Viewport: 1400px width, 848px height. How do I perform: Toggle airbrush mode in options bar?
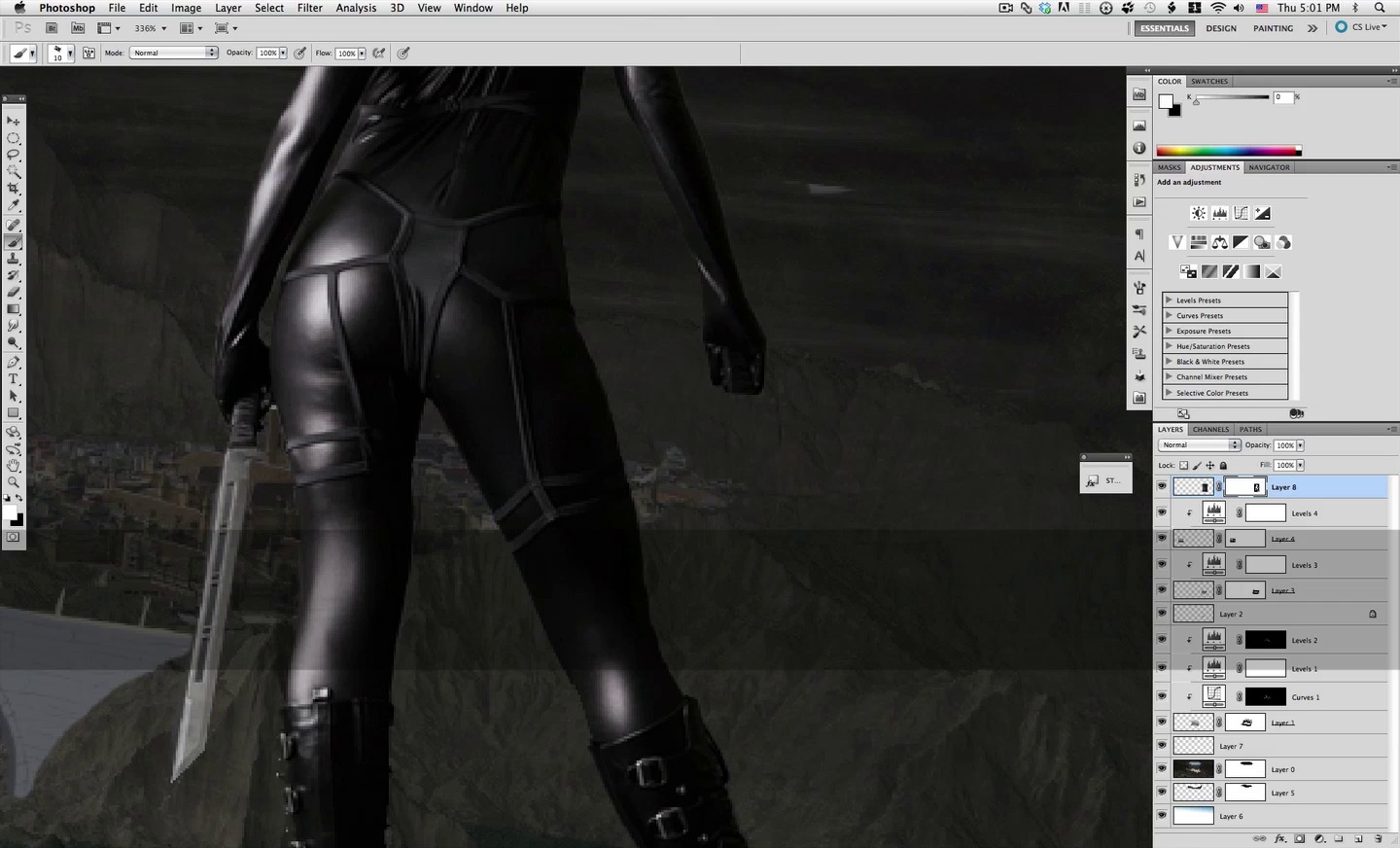379,53
